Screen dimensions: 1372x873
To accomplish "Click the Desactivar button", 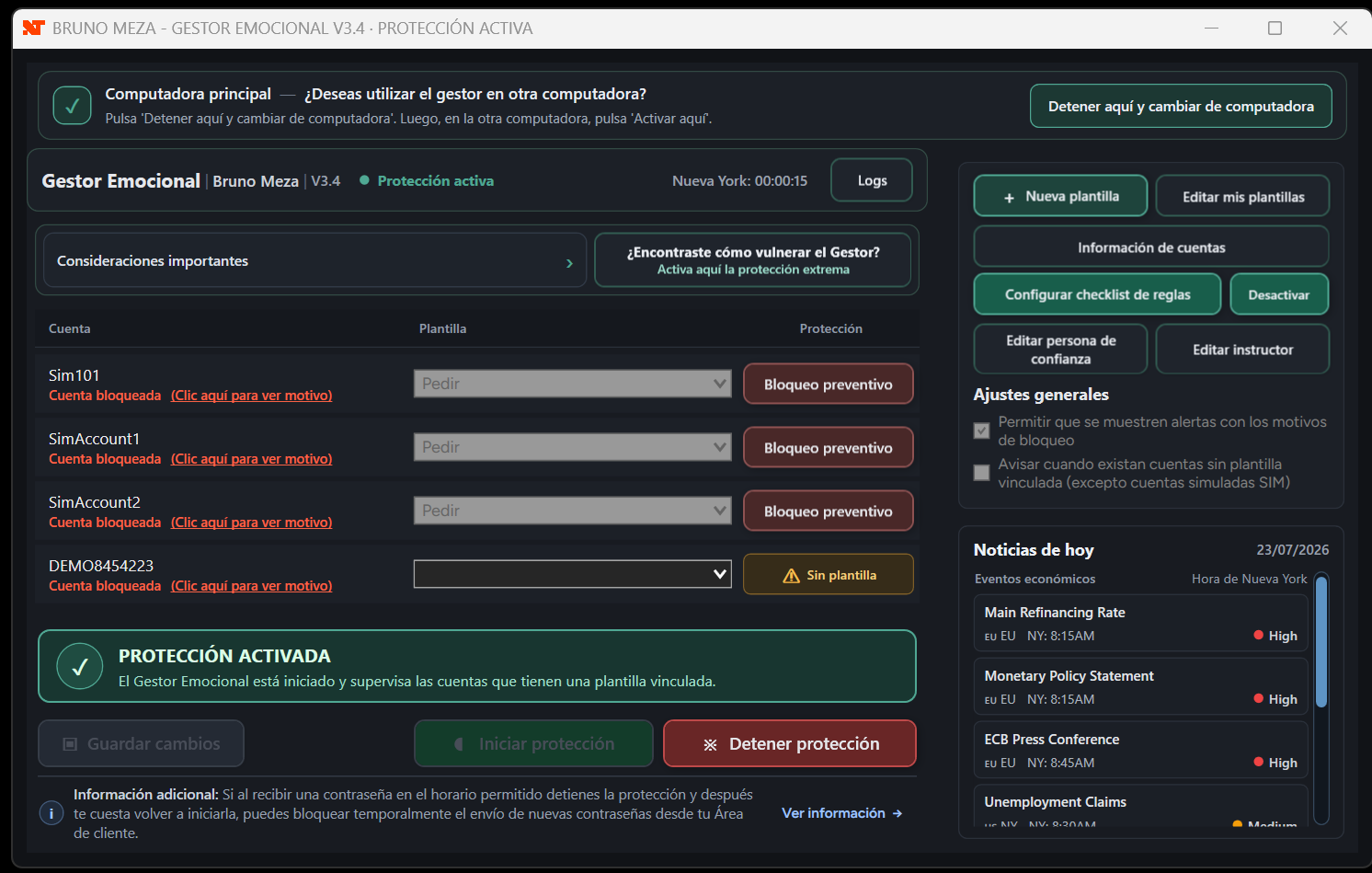I will (1279, 294).
